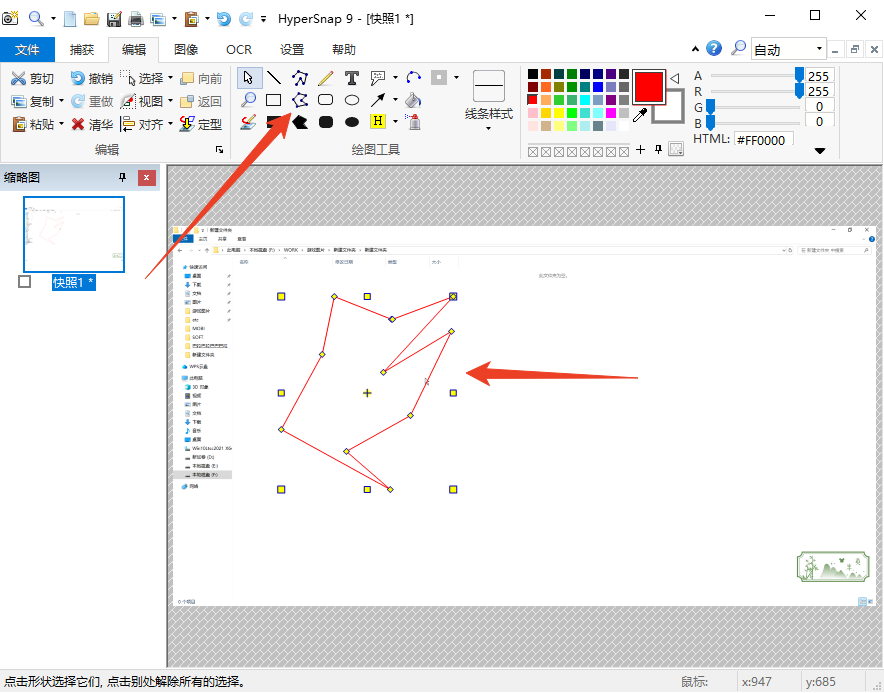Click the magnifier zoom tool
Viewport: 884px width, 693px height.
point(248,100)
